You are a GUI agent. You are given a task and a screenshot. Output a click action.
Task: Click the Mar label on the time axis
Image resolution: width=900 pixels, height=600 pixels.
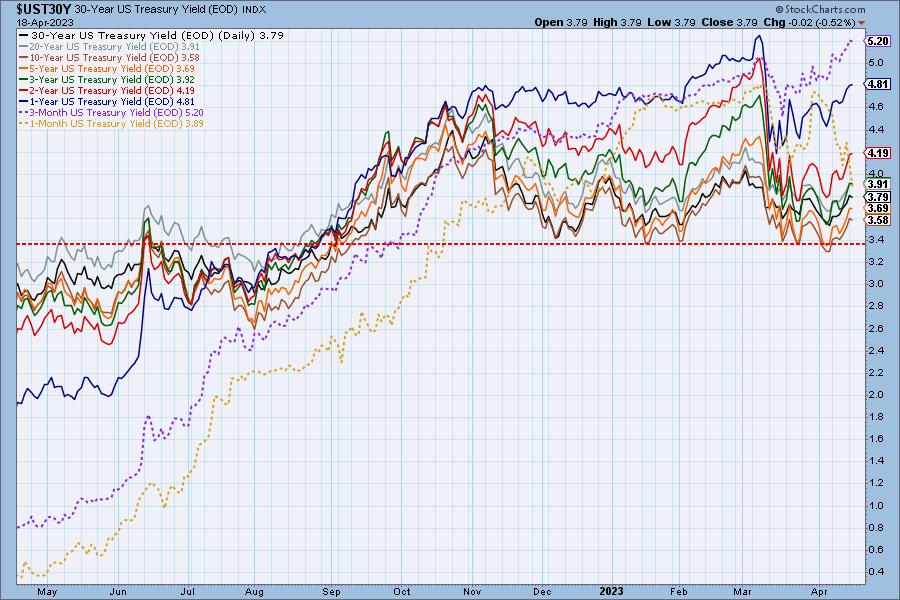tap(742, 591)
